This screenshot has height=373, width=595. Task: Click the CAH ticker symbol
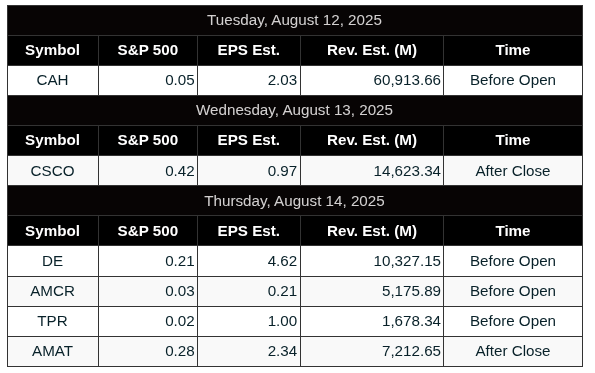(x=52, y=80)
